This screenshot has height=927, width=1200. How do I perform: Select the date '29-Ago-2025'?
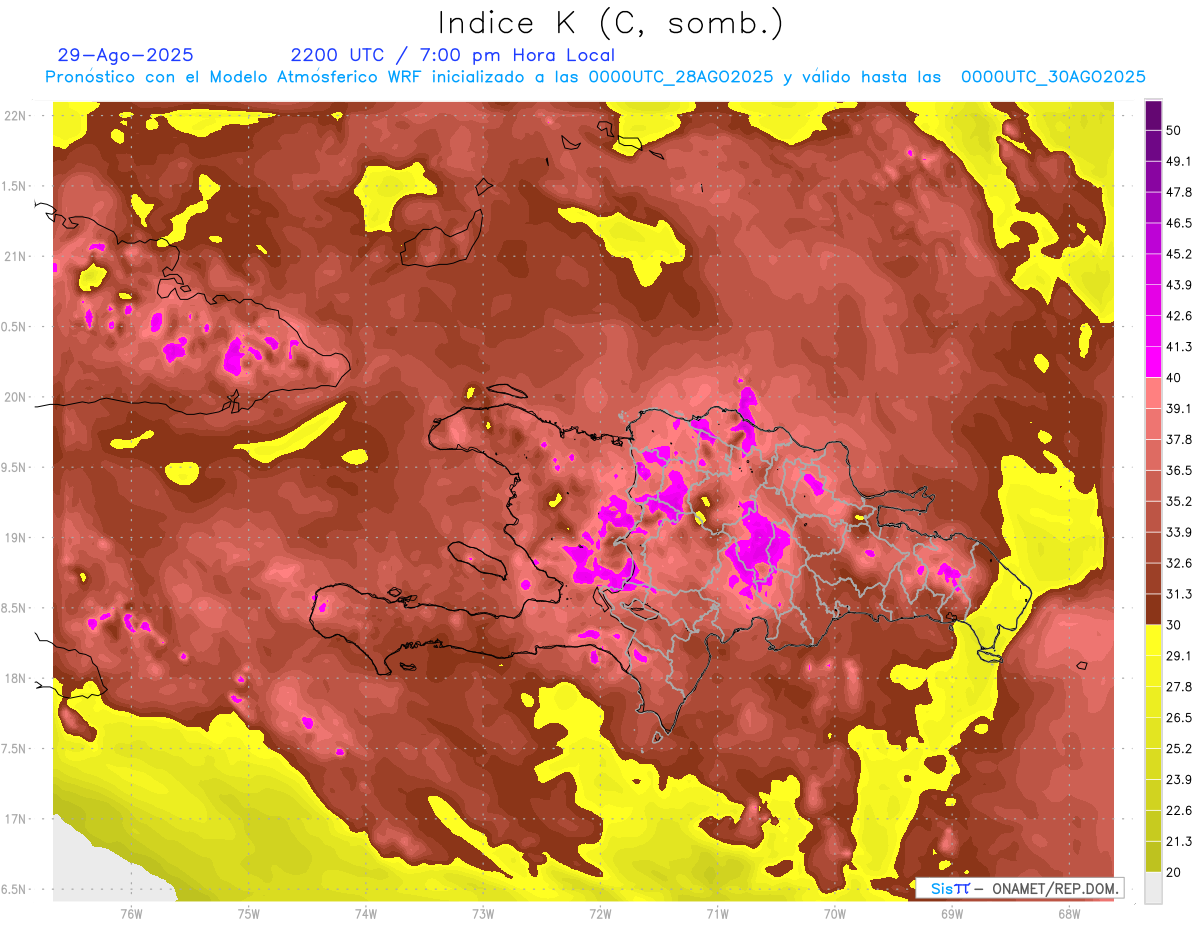(x=126, y=55)
